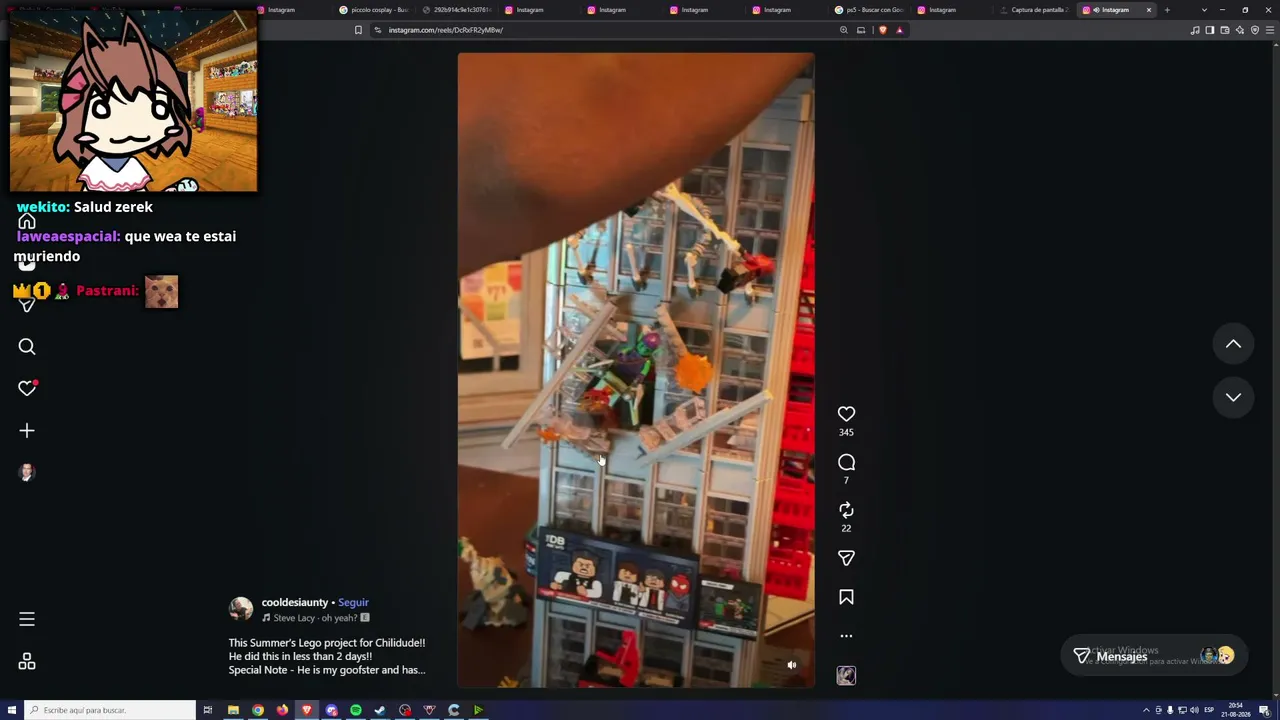Image resolution: width=1280 pixels, height=720 pixels.
Task: Open Google Chrome from the taskbar
Action: [x=258, y=710]
